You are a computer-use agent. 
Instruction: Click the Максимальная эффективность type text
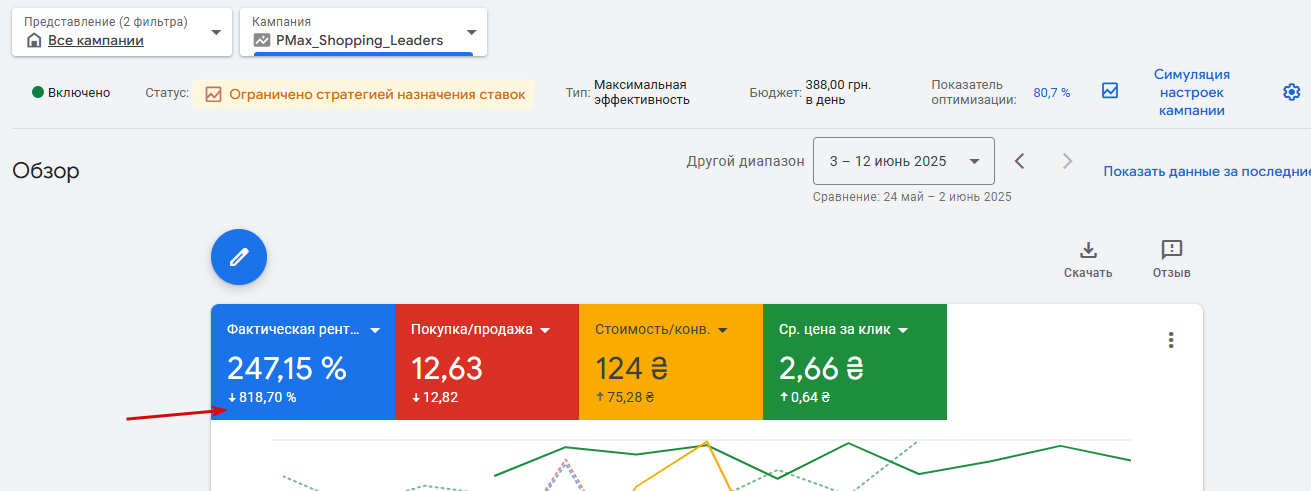[x=640, y=92]
